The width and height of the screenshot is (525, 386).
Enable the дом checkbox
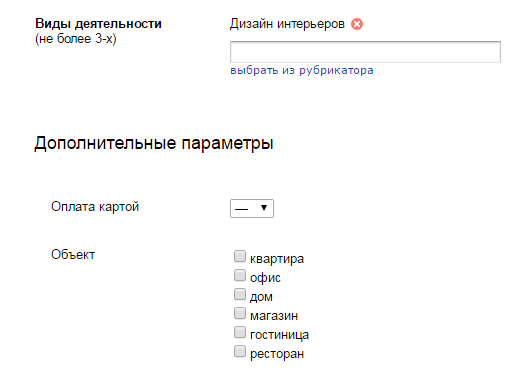point(240,295)
